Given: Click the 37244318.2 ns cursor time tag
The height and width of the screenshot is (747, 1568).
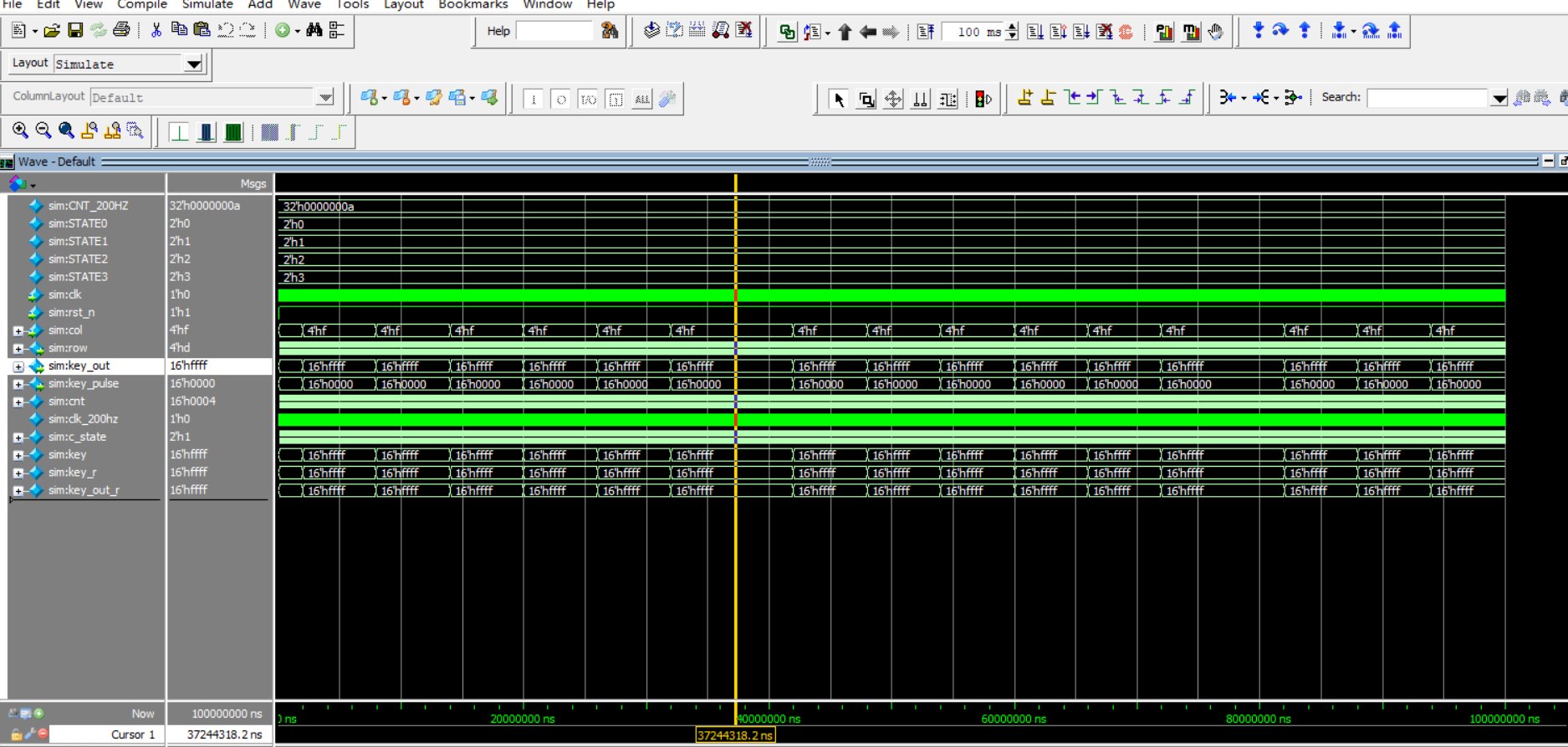Looking at the screenshot, I should [735, 735].
